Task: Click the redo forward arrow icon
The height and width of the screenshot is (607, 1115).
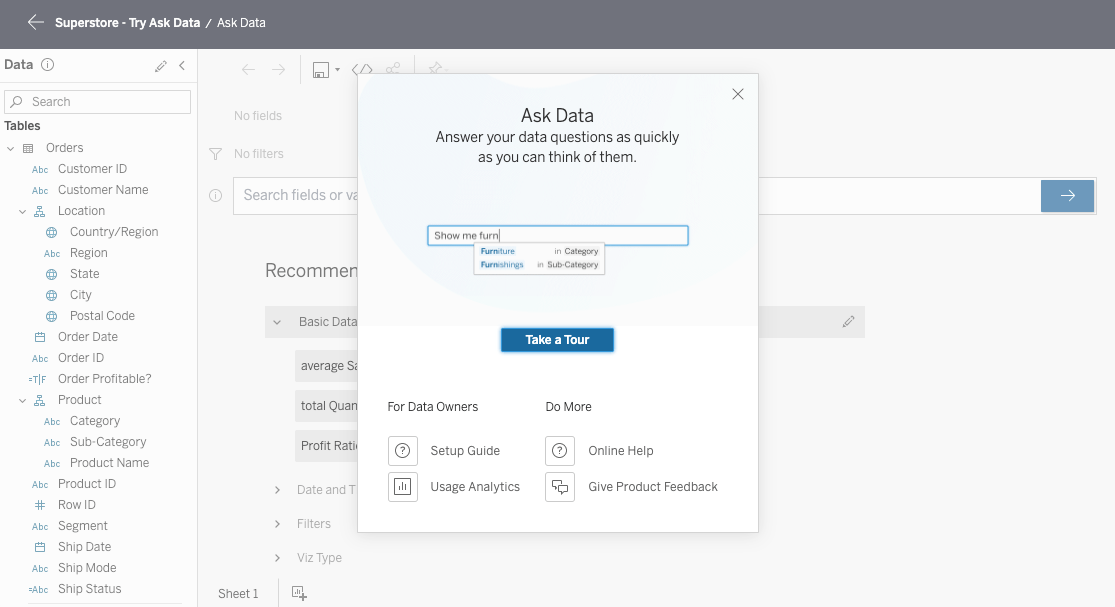Action: click(x=278, y=69)
